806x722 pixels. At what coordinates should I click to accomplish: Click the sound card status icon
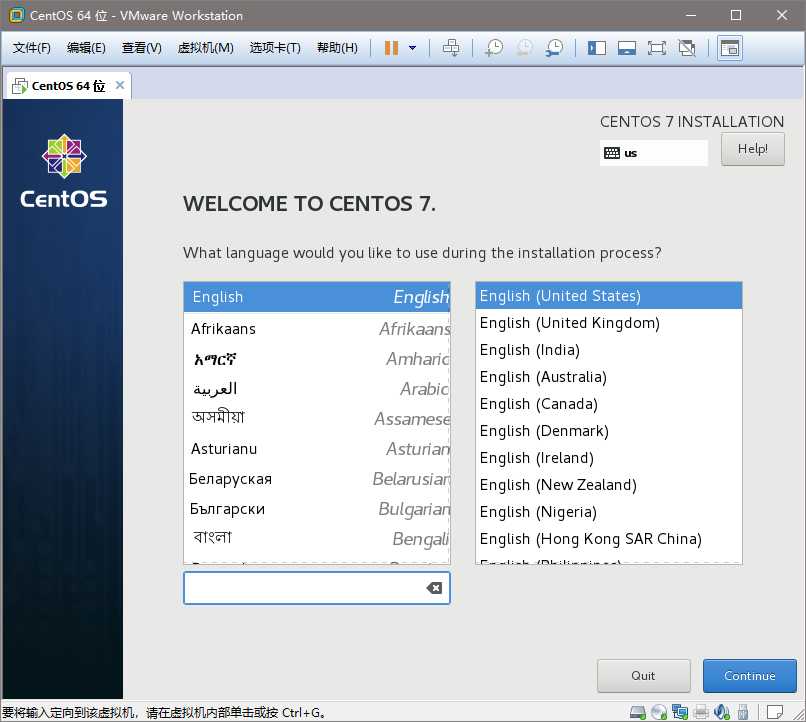(x=722, y=712)
